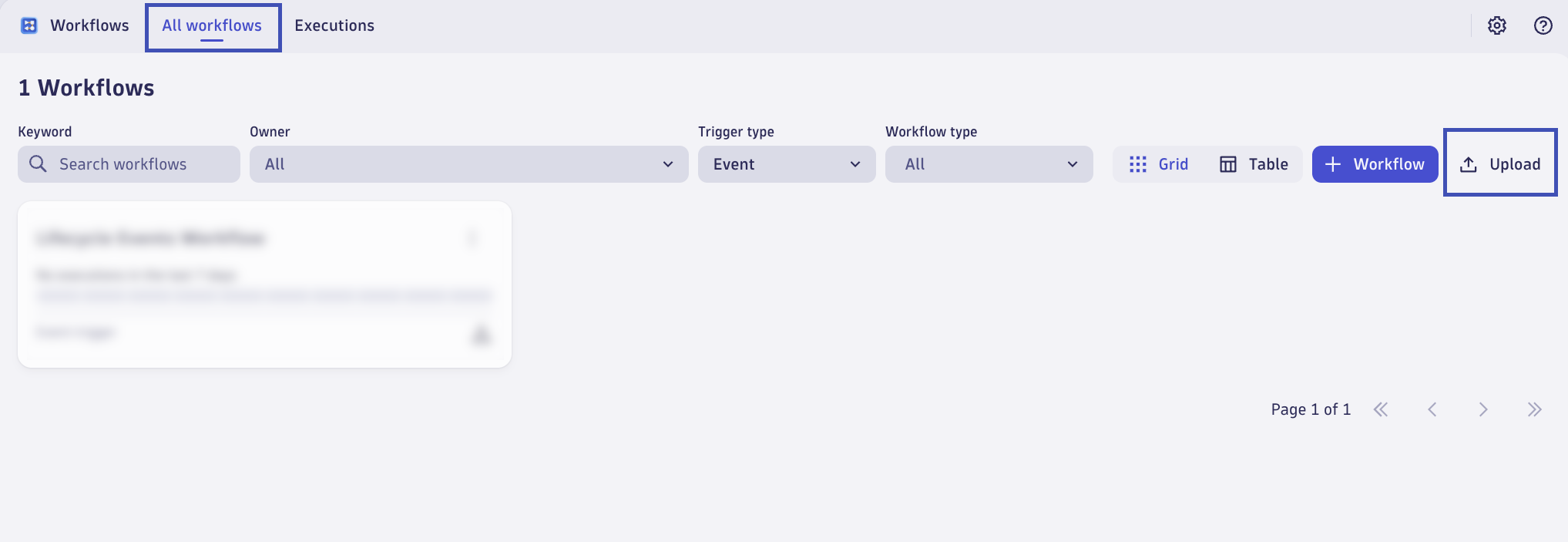Image resolution: width=1568 pixels, height=542 pixels.
Task: Click the 'Page 1 of 1' text
Action: 1311,409
